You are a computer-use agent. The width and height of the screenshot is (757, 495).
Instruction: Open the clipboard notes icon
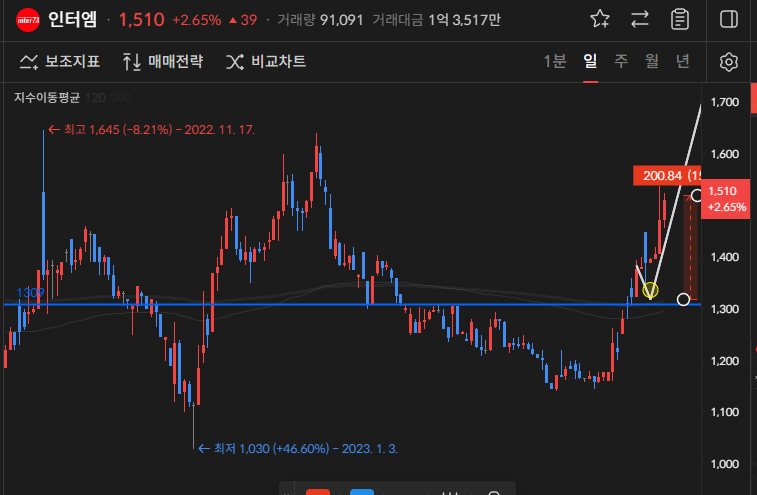click(680, 20)
